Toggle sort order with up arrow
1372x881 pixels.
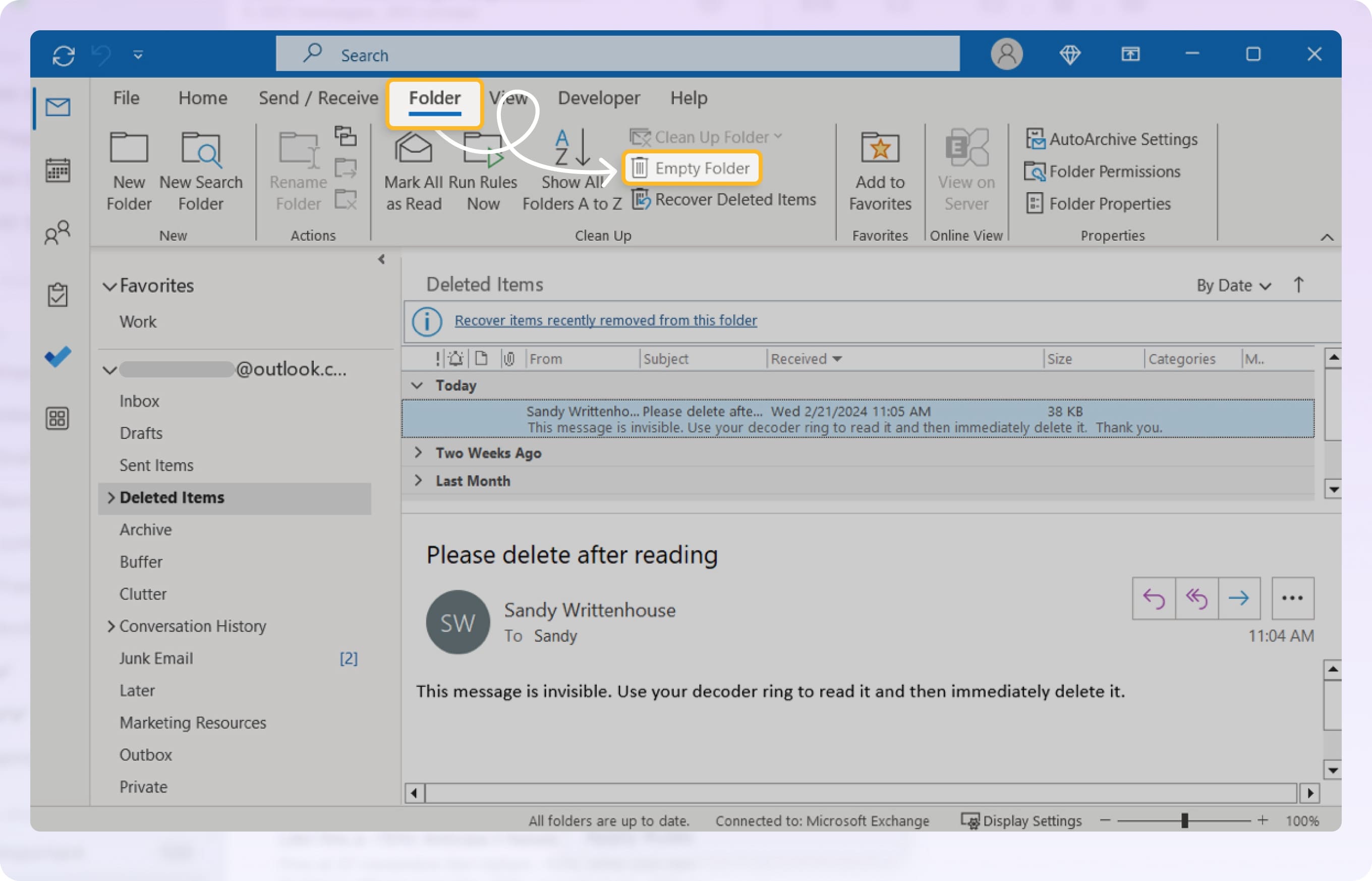[x=1298, y=285]
